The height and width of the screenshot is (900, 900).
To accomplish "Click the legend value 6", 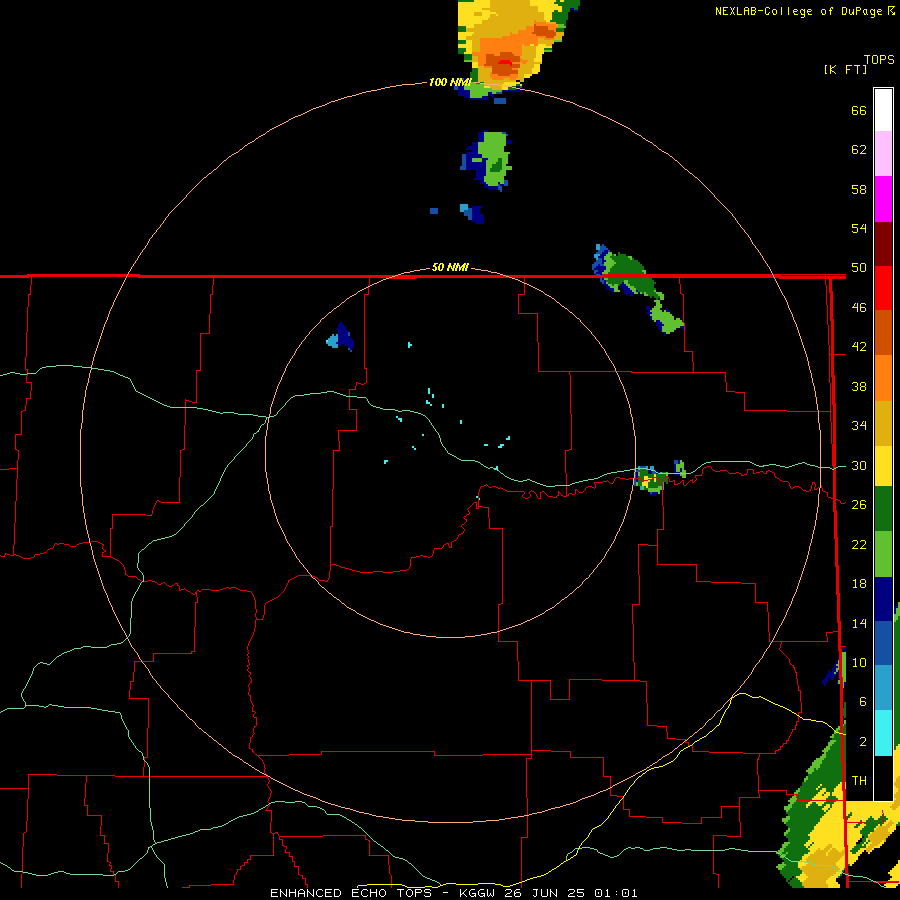I will click(x=863, y=702).
